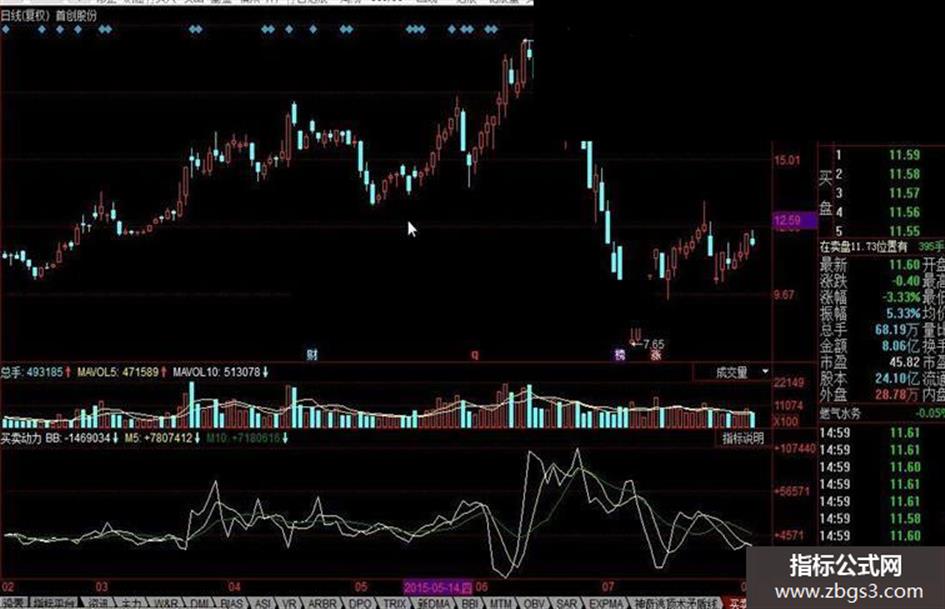Open the BBI indicator tab

(469, 603)
